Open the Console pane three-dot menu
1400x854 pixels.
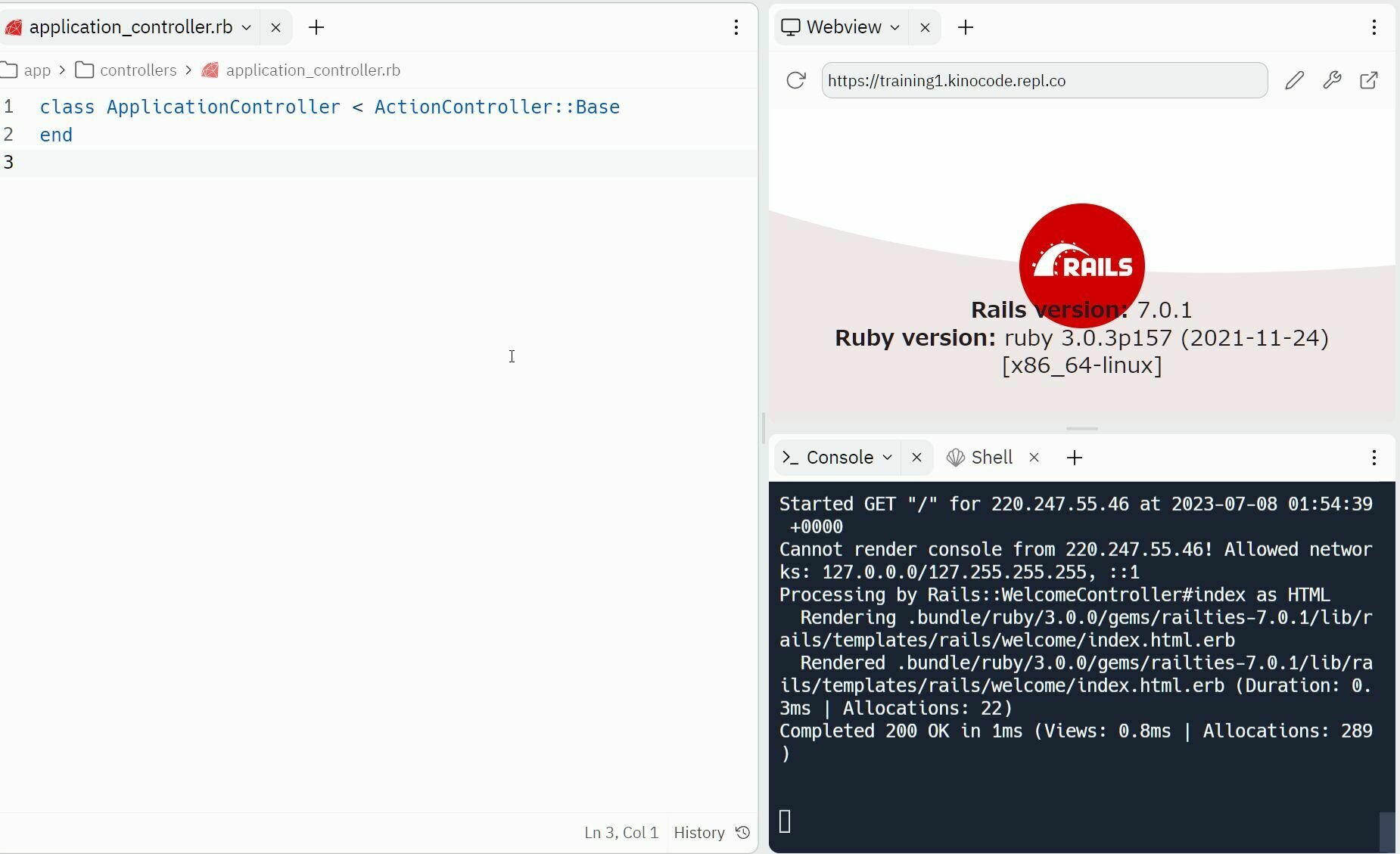pyautogui.click(x=1374, y=458)
